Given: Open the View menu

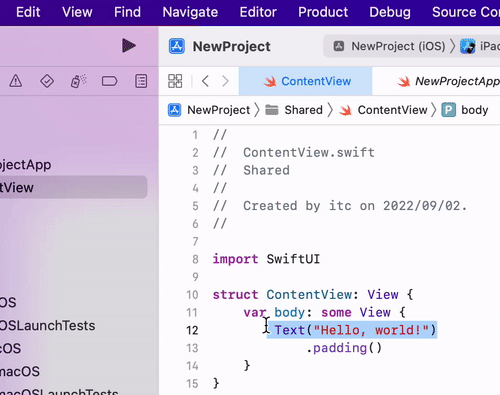Looking at the screenshot, I should 77,12.
